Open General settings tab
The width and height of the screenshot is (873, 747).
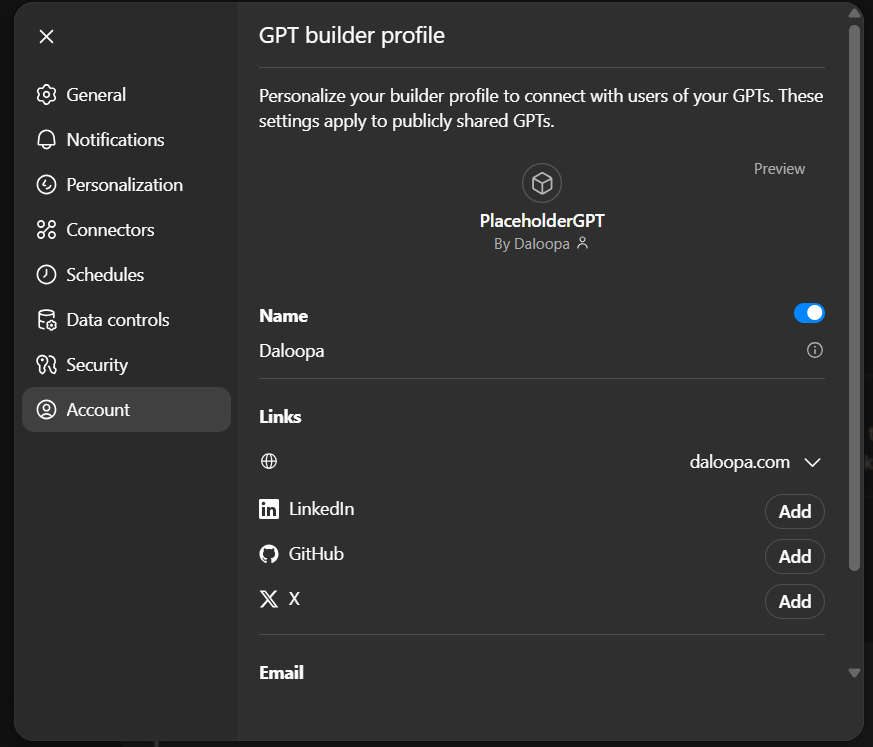(96, 95)
